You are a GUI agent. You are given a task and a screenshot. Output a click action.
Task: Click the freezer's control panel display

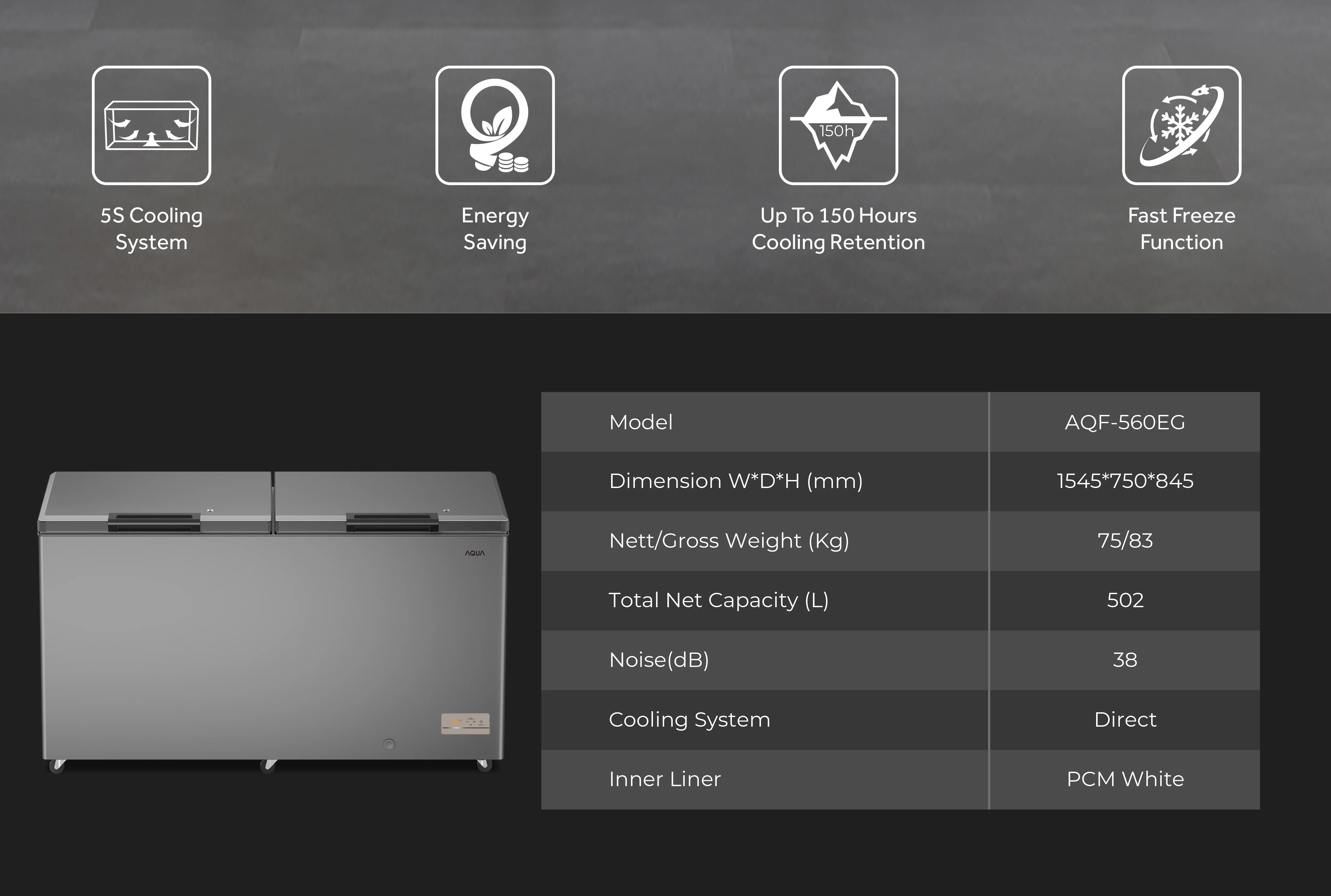coord(465,723)
